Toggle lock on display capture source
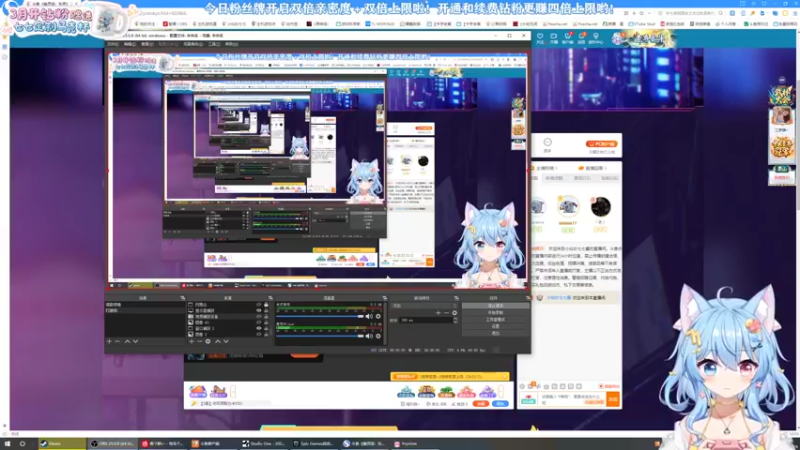 click(x=266, y=310)
